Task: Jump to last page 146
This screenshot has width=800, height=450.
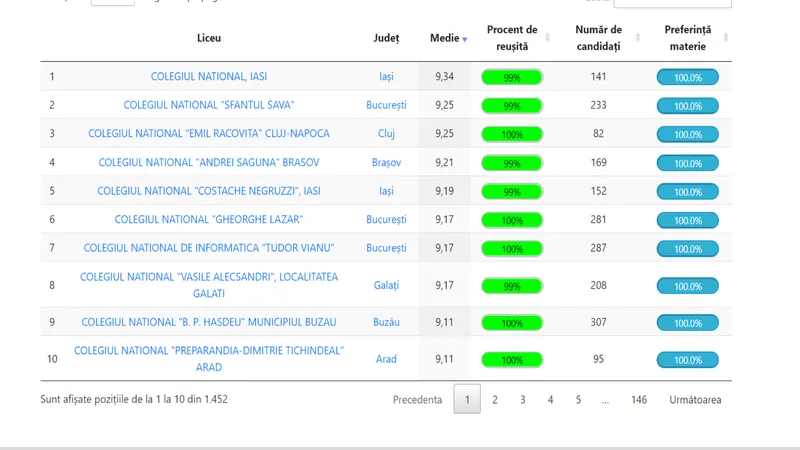Action: [x=638, y=400]
